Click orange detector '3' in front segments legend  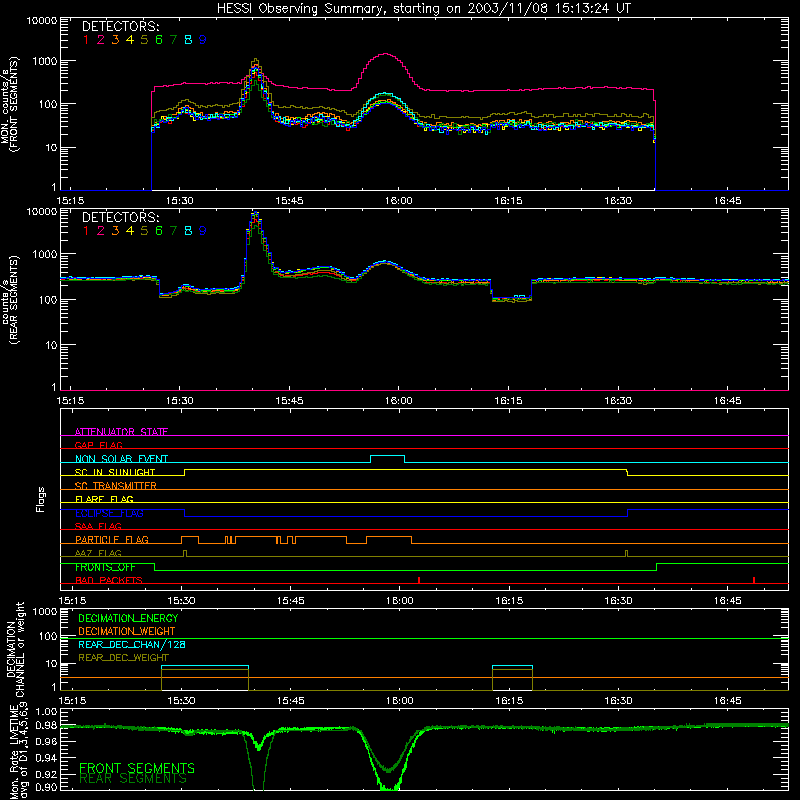[x=115, y=40]
